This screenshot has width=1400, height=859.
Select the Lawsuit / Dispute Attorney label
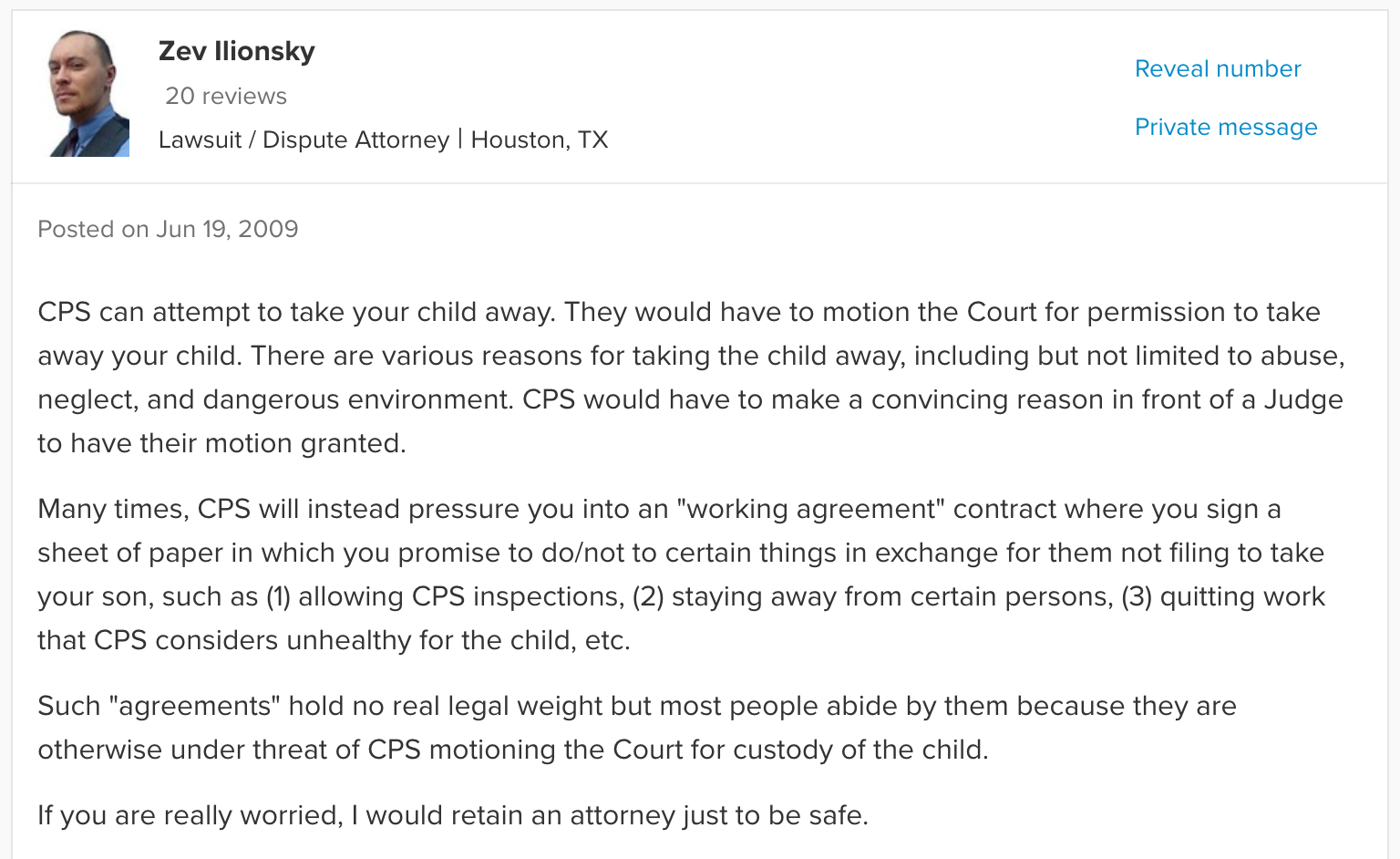coord(304,140)
